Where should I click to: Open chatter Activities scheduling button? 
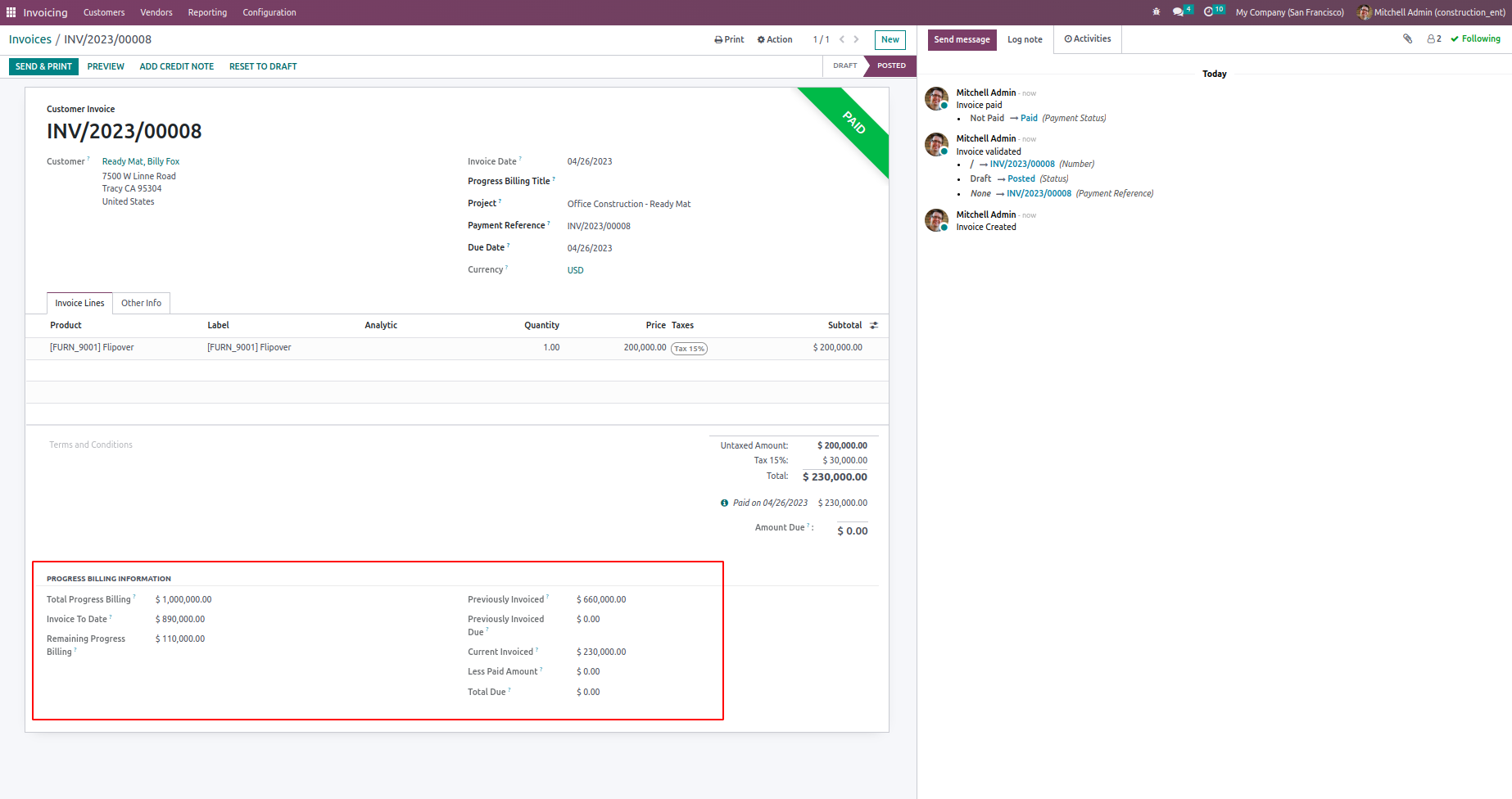[x=1088, y=38]
